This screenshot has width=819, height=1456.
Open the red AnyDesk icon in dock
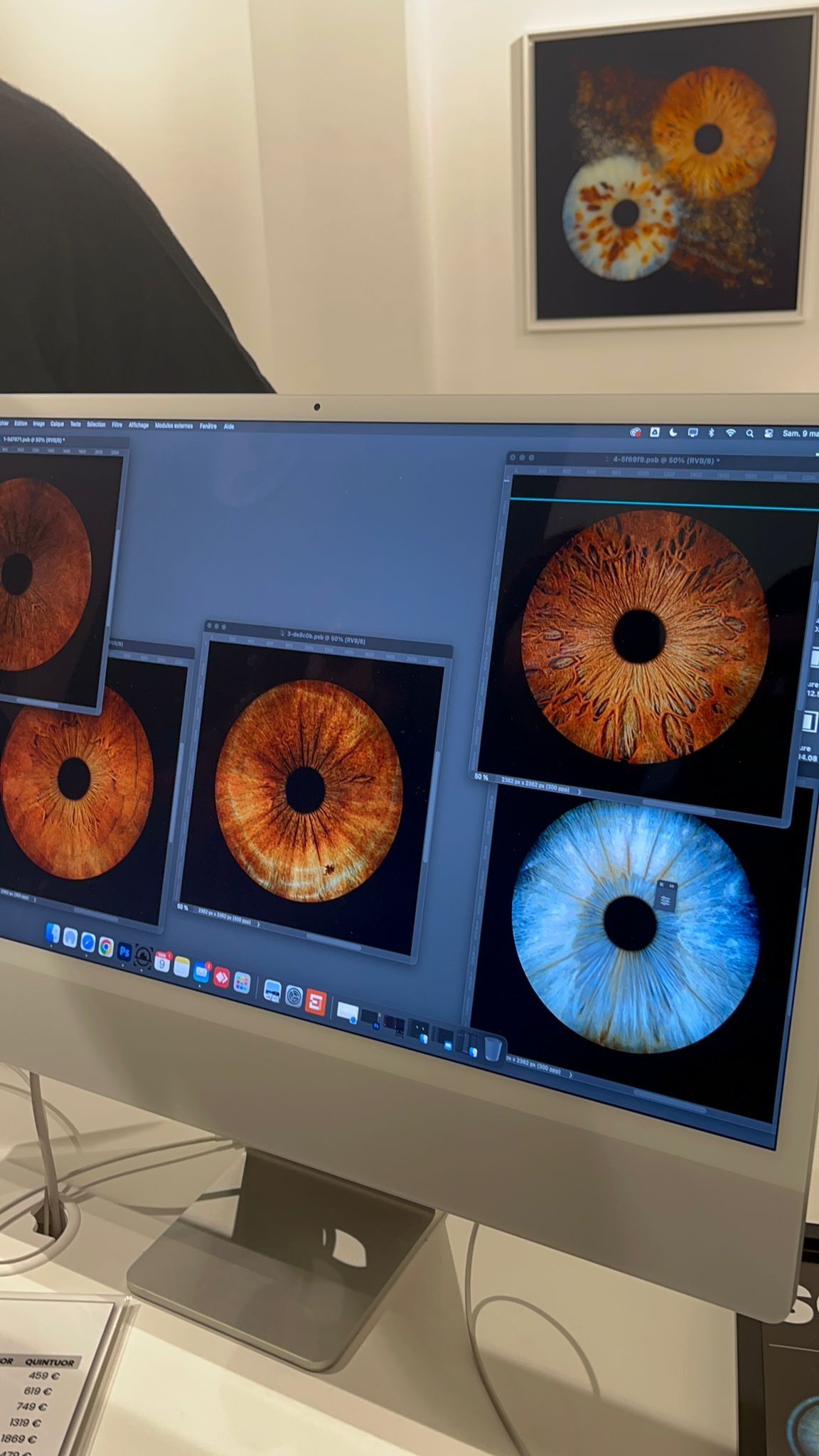(222, 978)
